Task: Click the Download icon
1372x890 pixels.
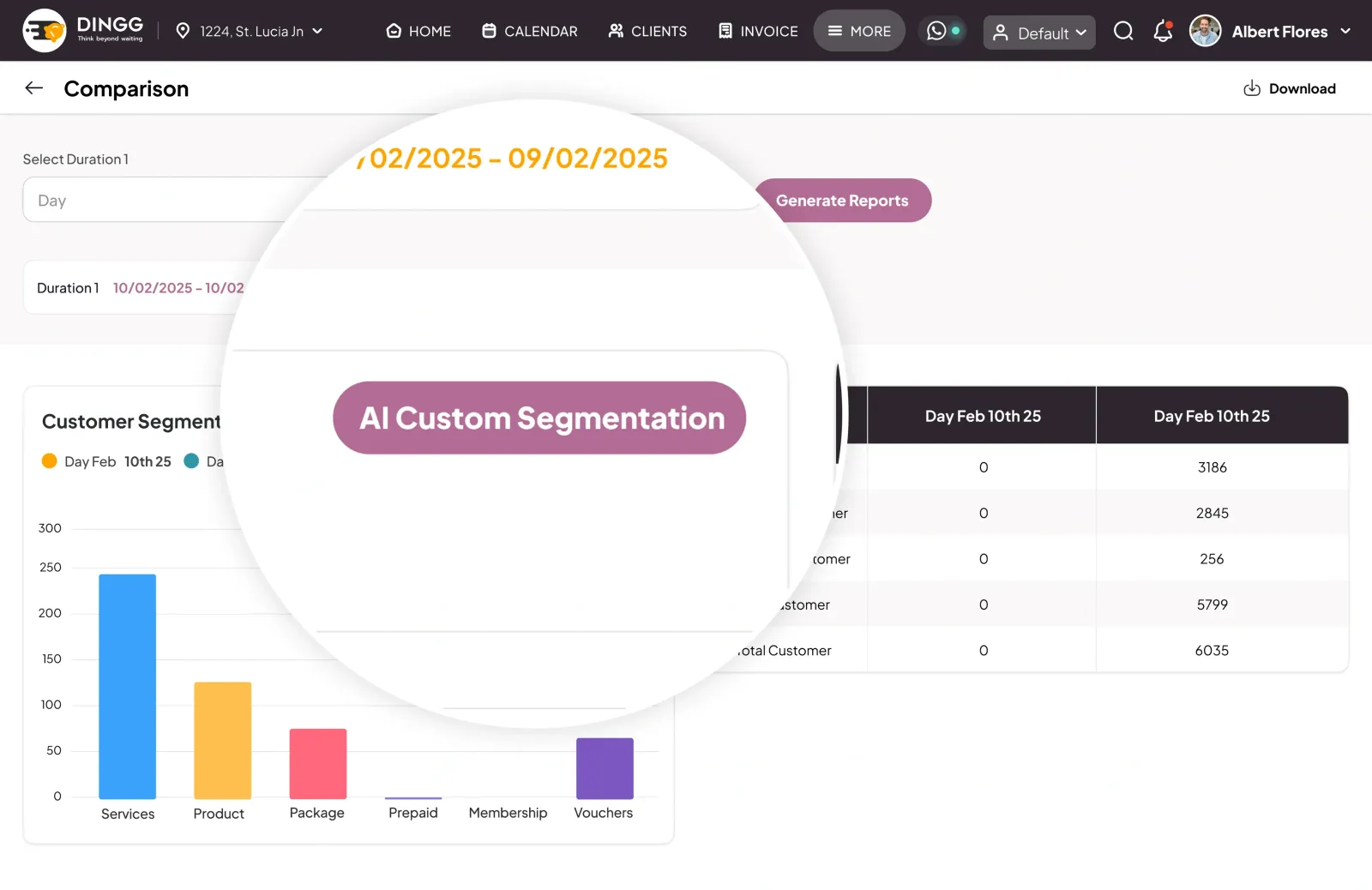Action: pos(1252,88)
